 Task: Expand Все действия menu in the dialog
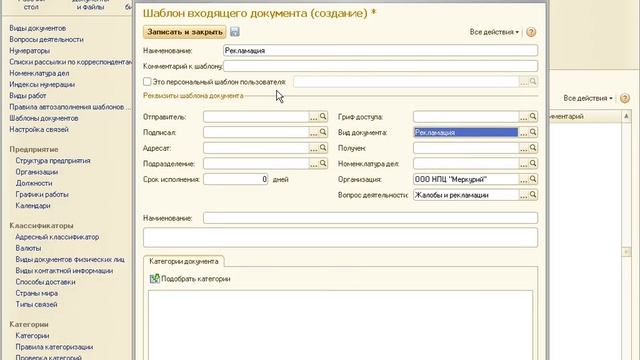tap(494, 32)
